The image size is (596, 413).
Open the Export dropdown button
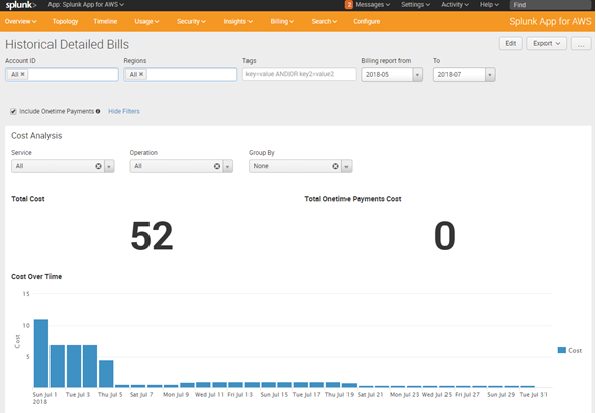(x=546, y=43)
